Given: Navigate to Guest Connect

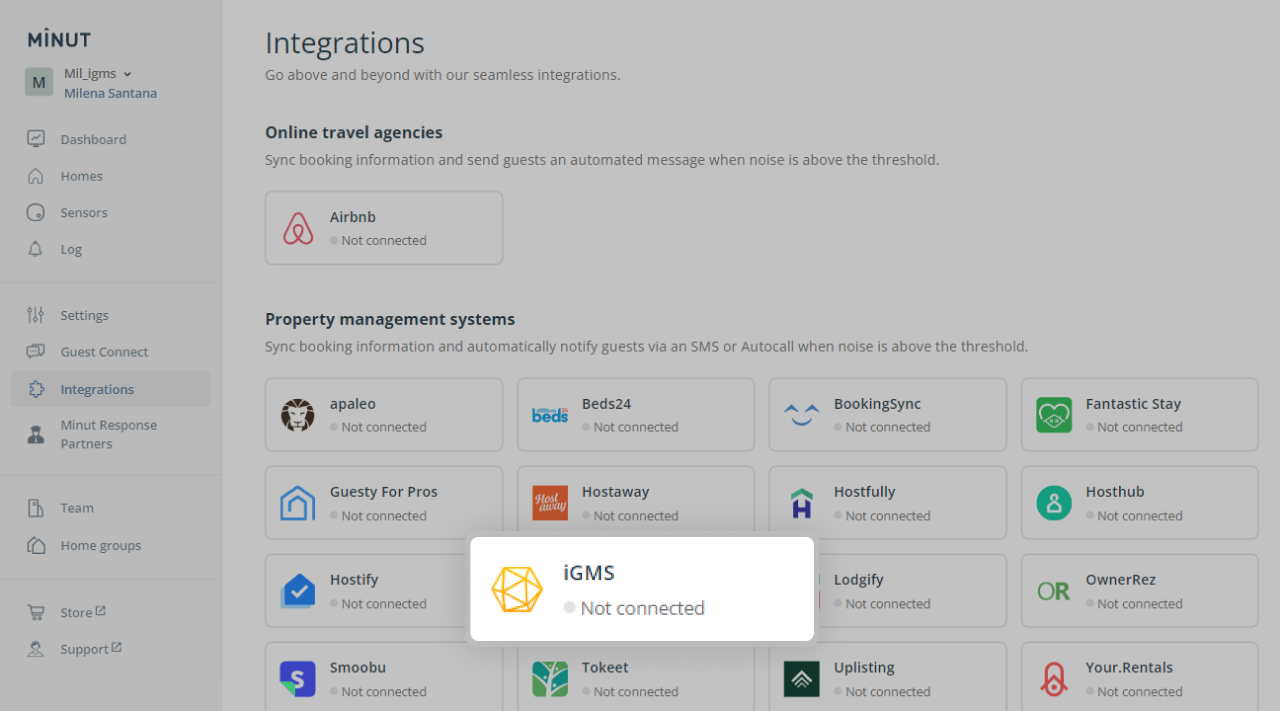Looking at the screenshot, I should tap(102, 351).
